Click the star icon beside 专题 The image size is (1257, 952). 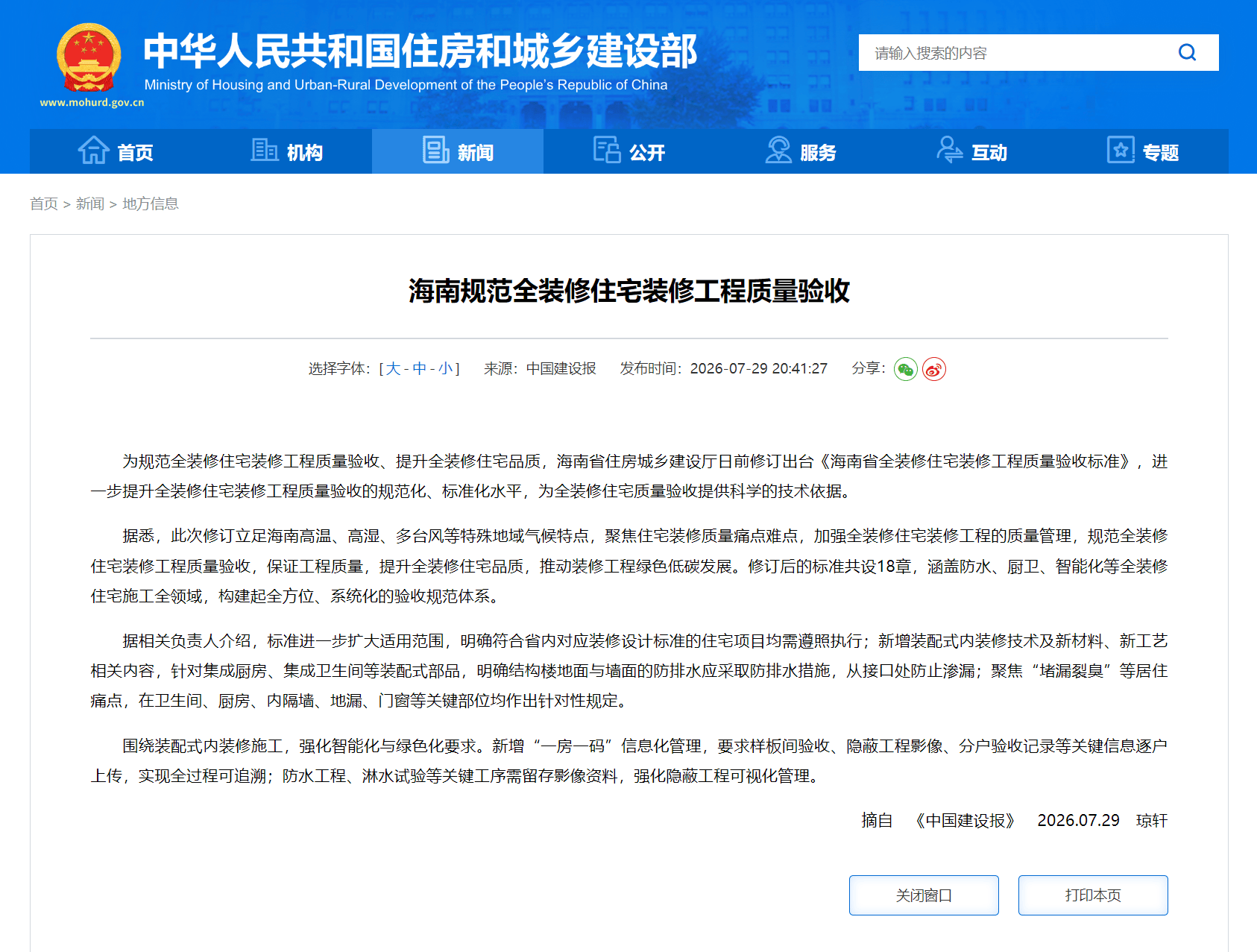(x=1121, y=150)
